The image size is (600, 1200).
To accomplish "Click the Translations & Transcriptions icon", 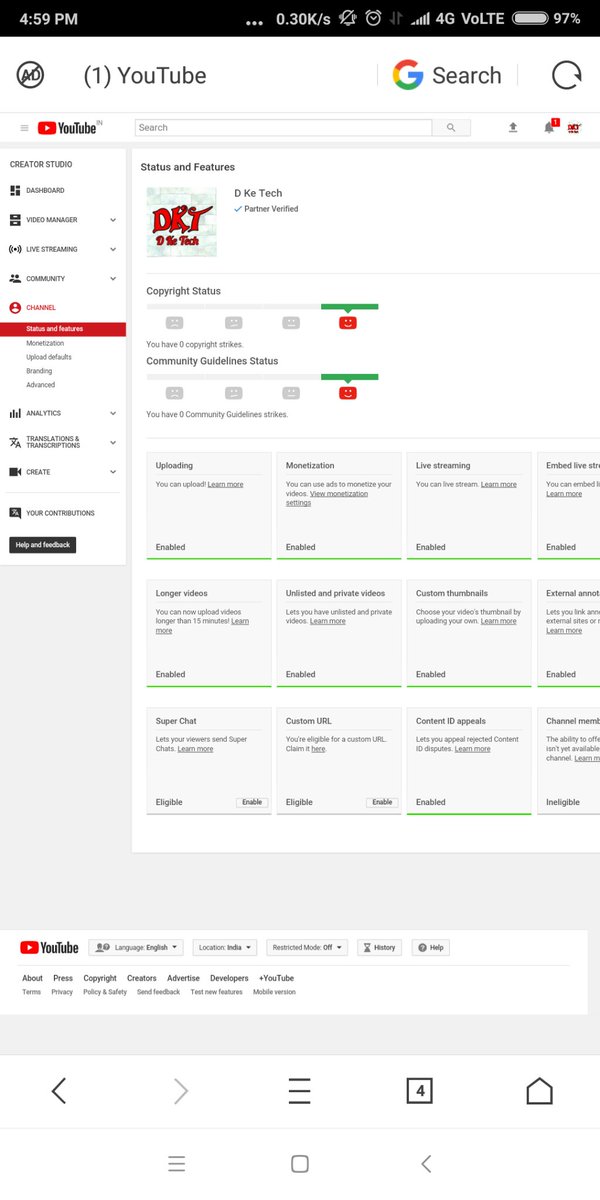I will (x=15, y=442).
